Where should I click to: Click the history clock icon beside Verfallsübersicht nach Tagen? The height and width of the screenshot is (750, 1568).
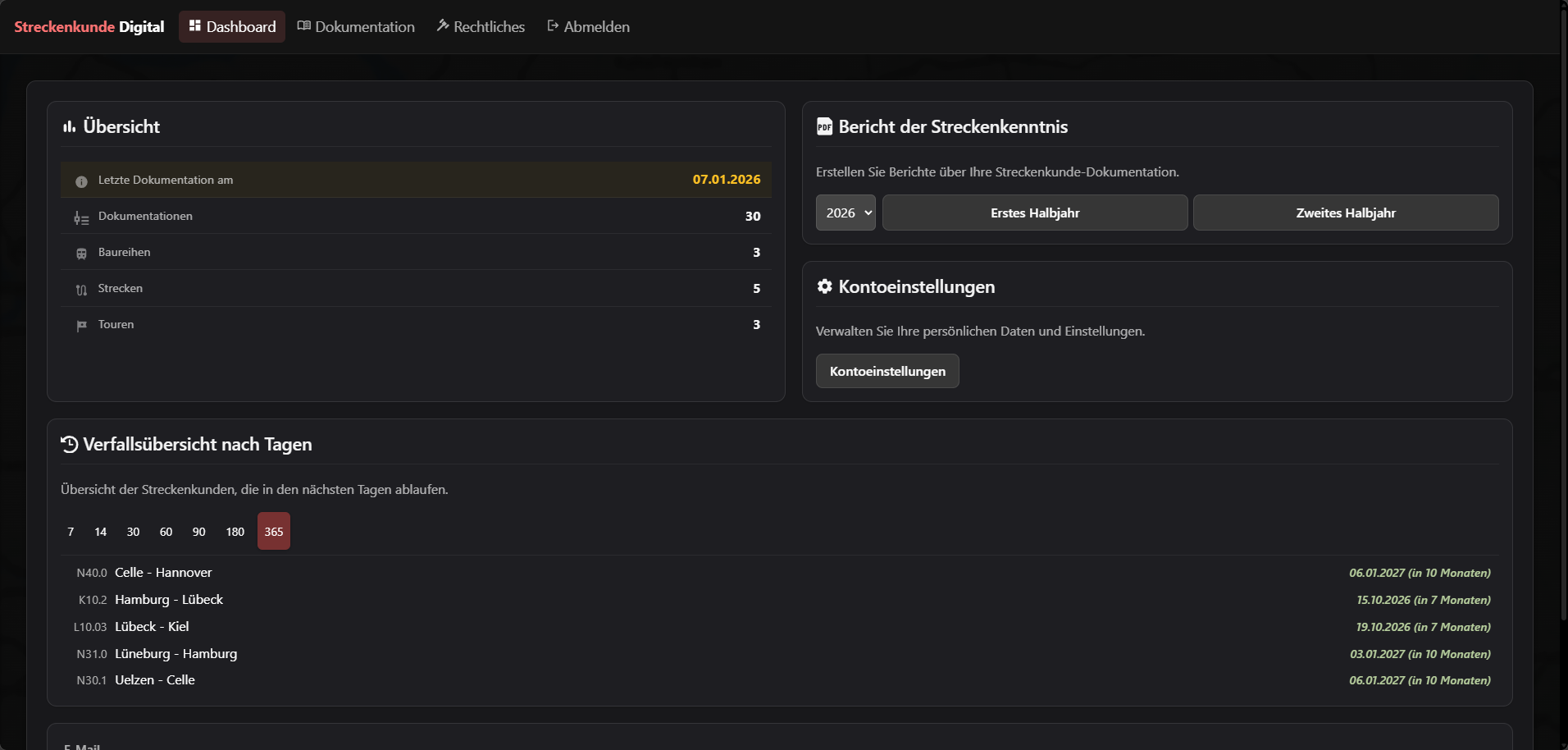click(x=69, y=444)
